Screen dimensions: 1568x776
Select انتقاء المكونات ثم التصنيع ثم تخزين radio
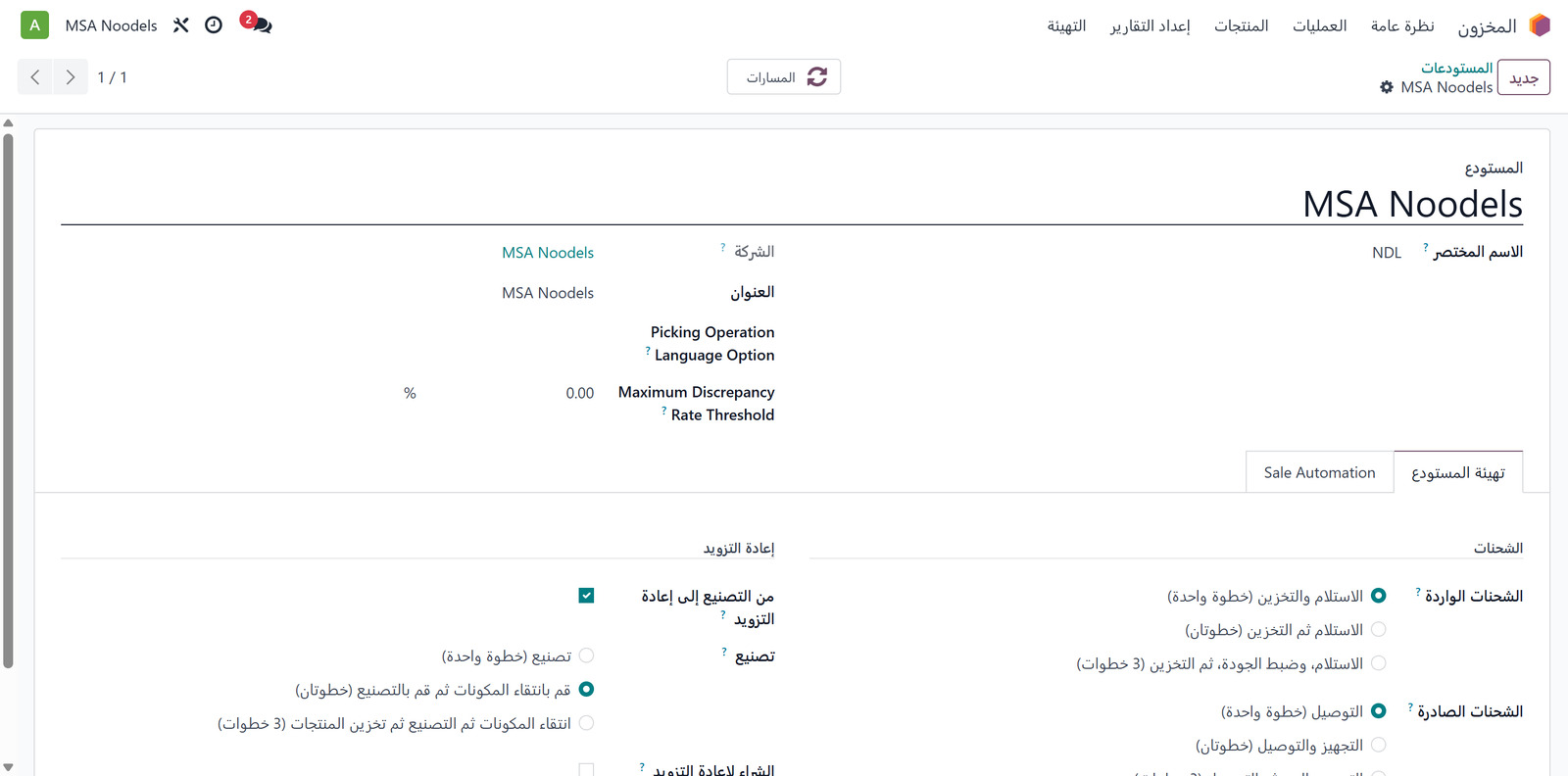(x=586, y=723)
